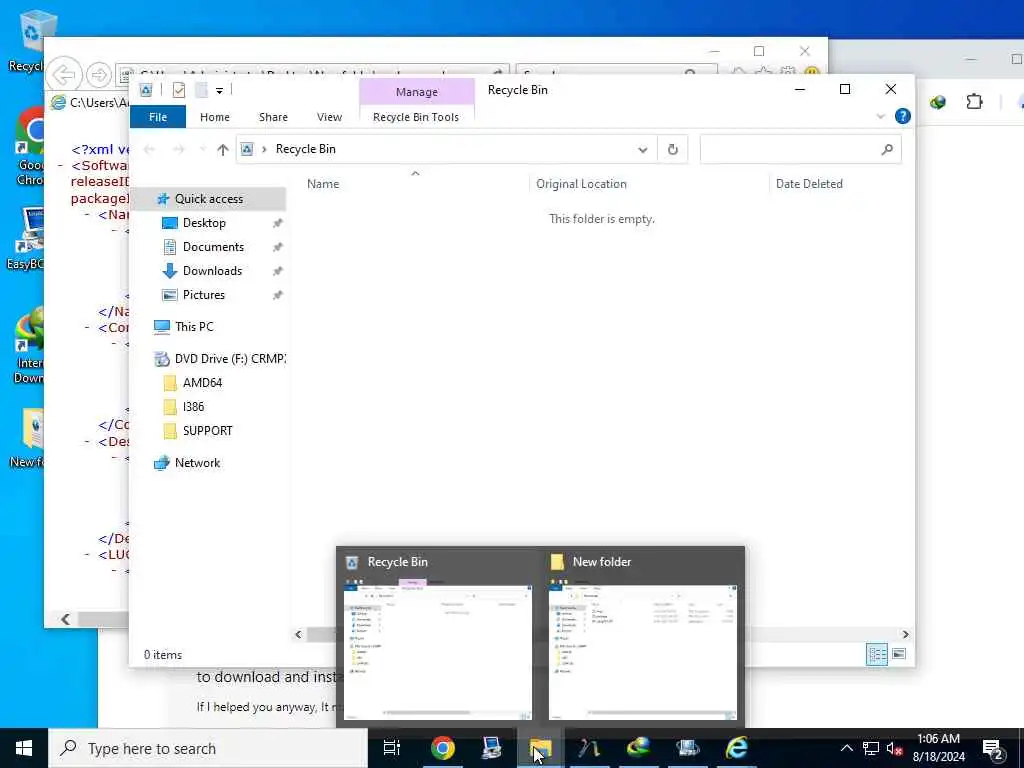
Task: Open Google Chrome from the taskbar
Action: pos(442,748)
